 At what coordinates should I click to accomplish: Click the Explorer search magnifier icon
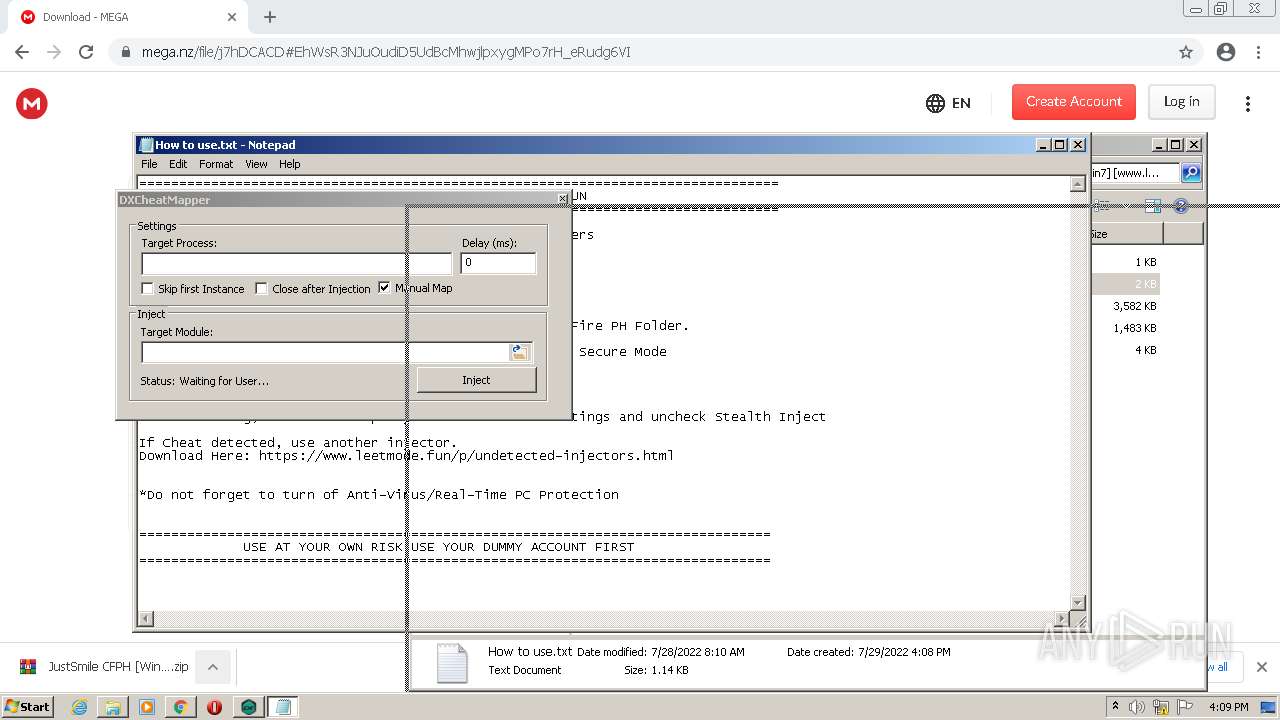[1191, 173]
